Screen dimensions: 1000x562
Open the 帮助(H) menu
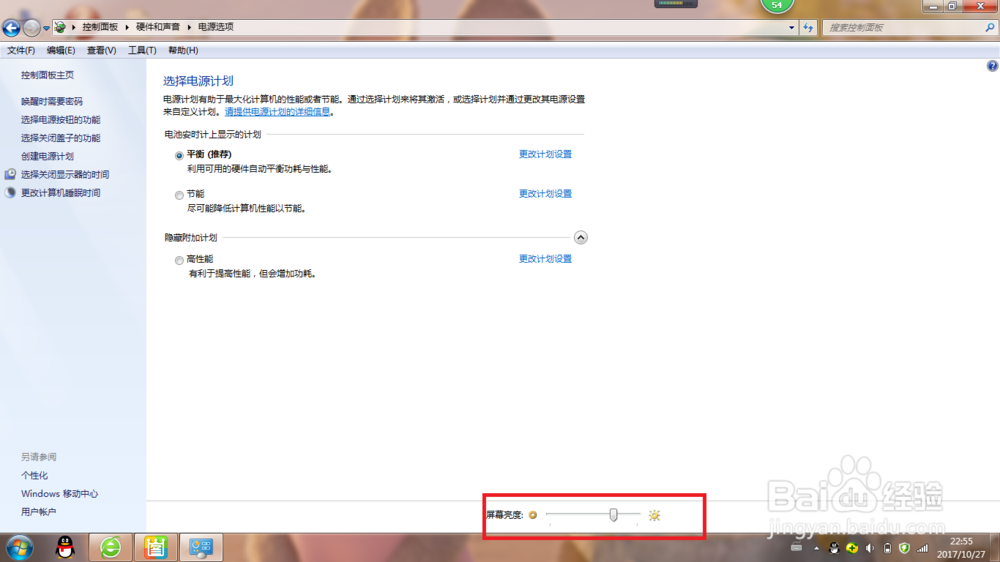(183, 50)
